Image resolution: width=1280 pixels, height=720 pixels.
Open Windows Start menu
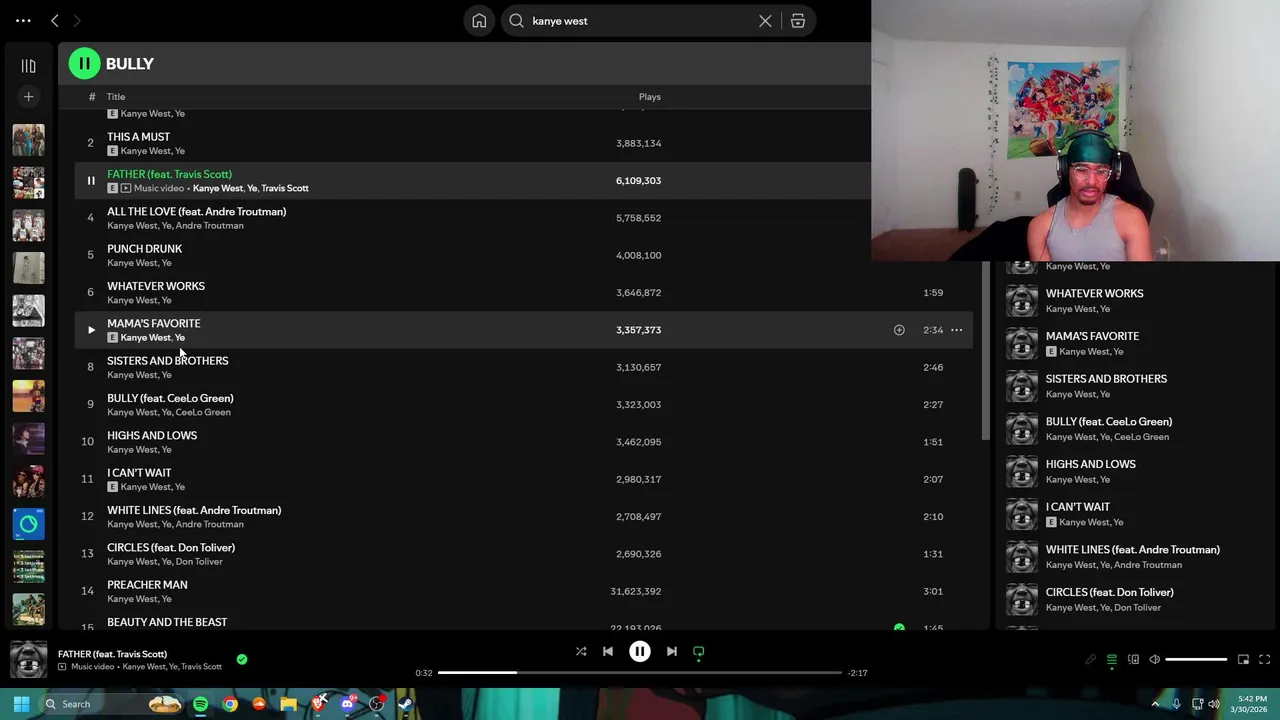click(x=21, y=704)
